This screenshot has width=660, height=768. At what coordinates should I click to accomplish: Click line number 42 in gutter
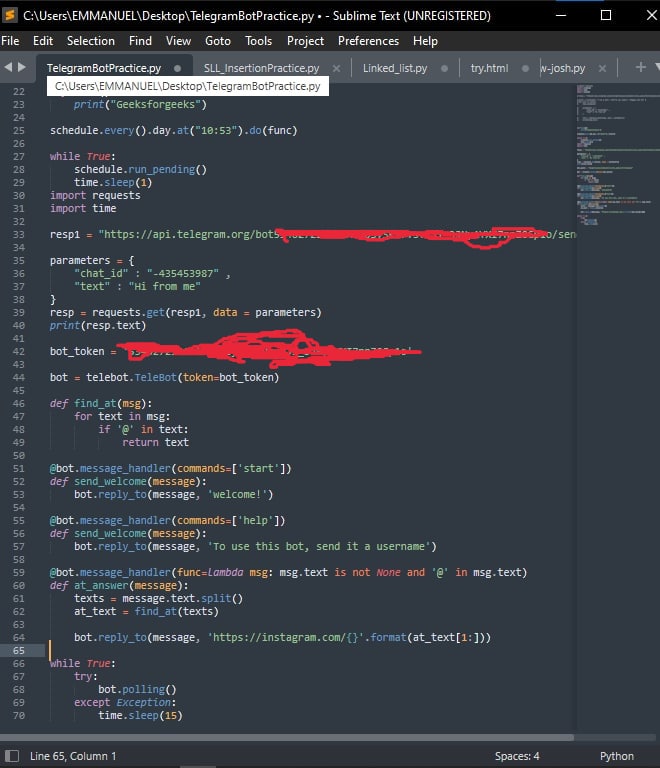19,352
